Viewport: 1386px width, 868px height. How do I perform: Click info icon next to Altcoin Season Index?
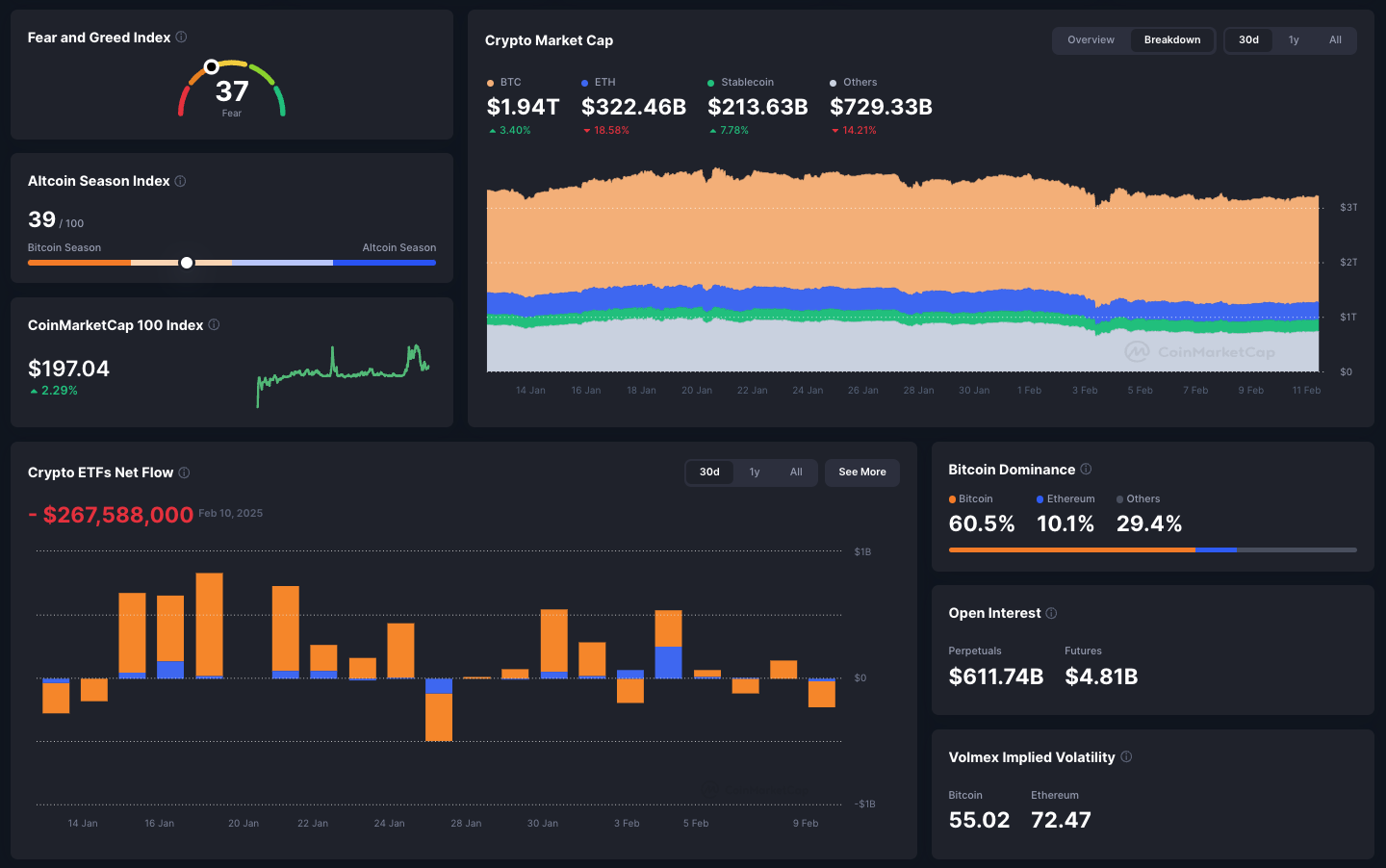pos(180,181)
